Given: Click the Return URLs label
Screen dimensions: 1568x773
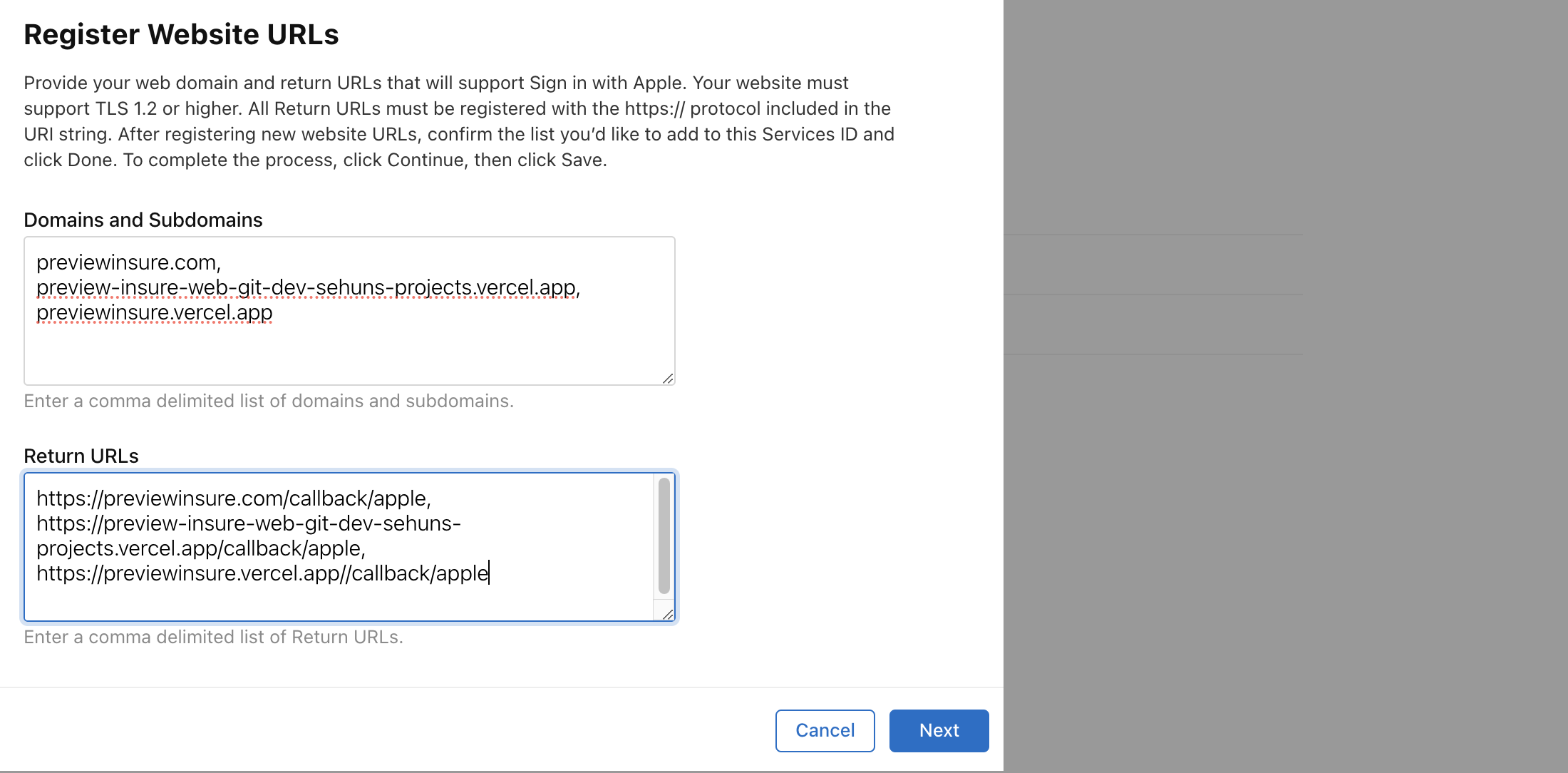Looking at the screenshot, I should [81, 456].
